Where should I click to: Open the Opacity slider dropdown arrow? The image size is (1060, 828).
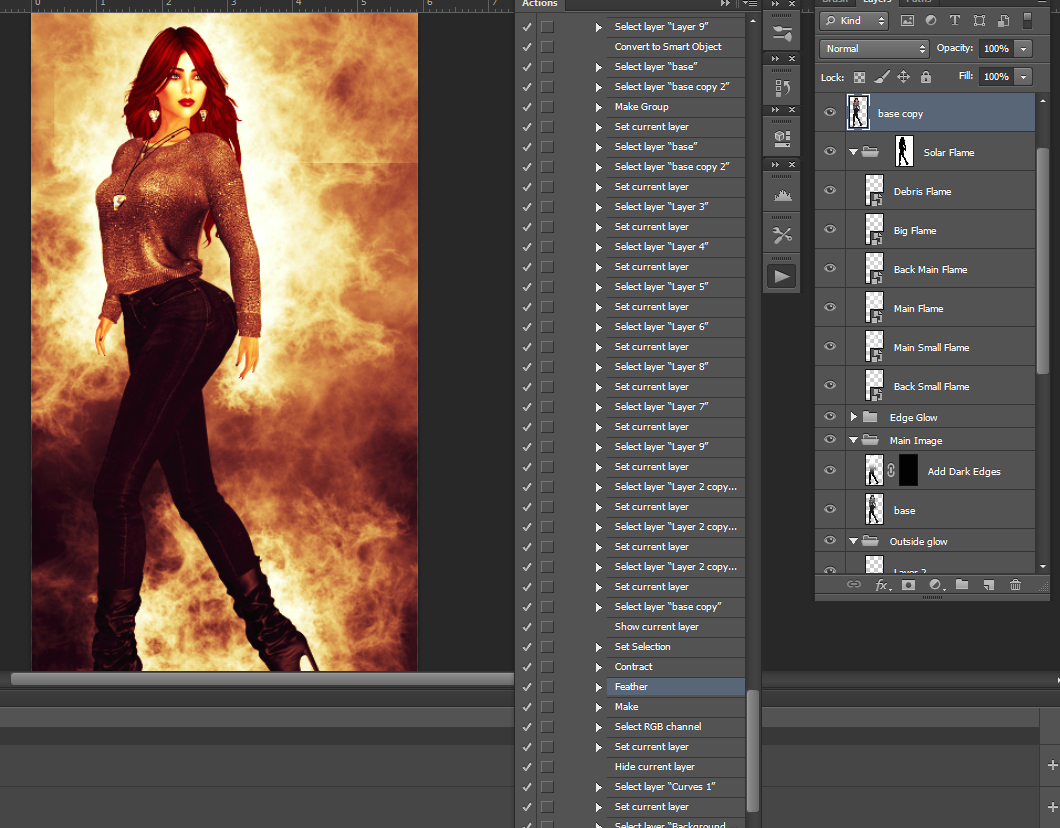pos(1024,48)
